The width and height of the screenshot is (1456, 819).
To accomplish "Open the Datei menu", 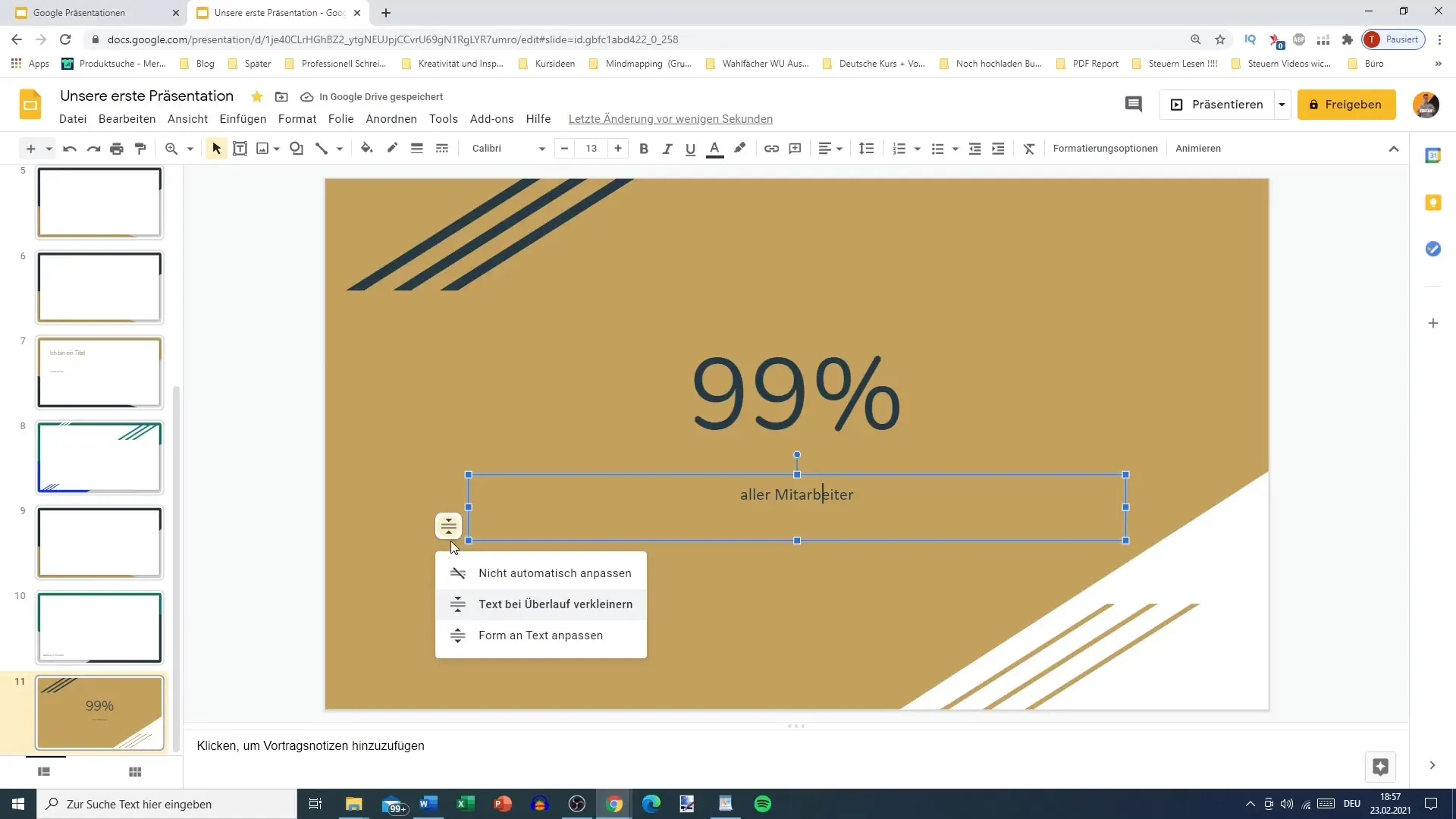I will pyautogui.click(x=73, y=119).
